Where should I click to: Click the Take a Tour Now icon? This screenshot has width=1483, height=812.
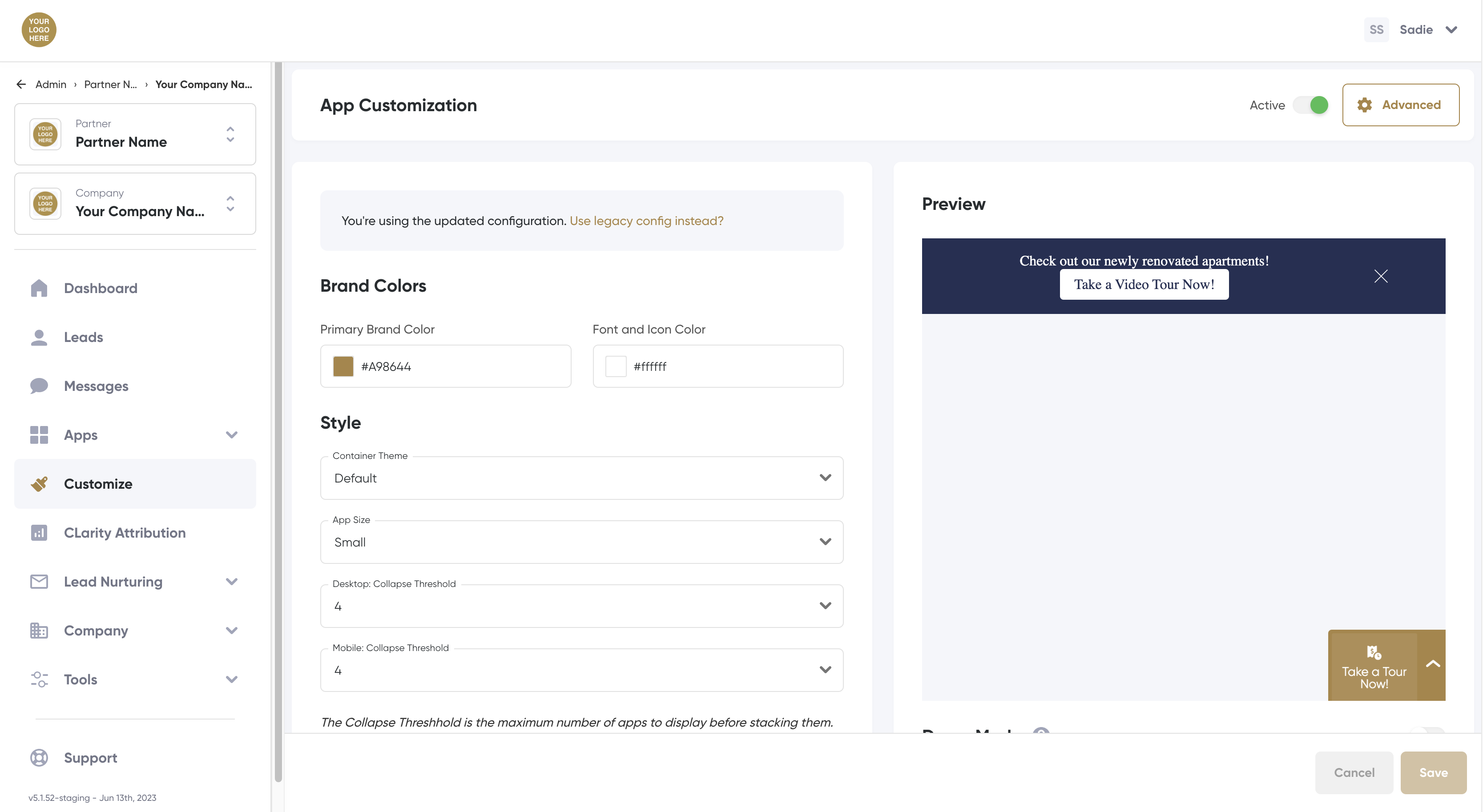pos(1374,653)
